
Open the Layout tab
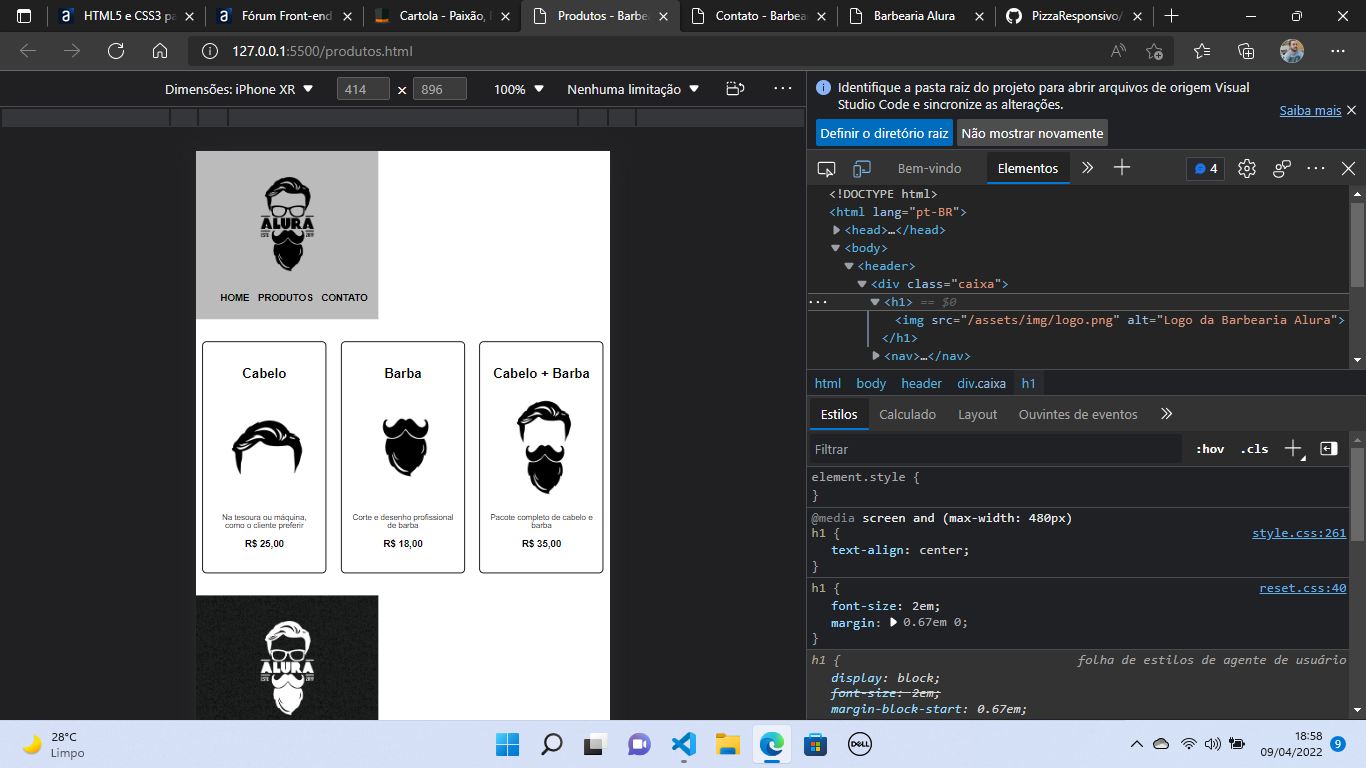click(x=978, y=414)
